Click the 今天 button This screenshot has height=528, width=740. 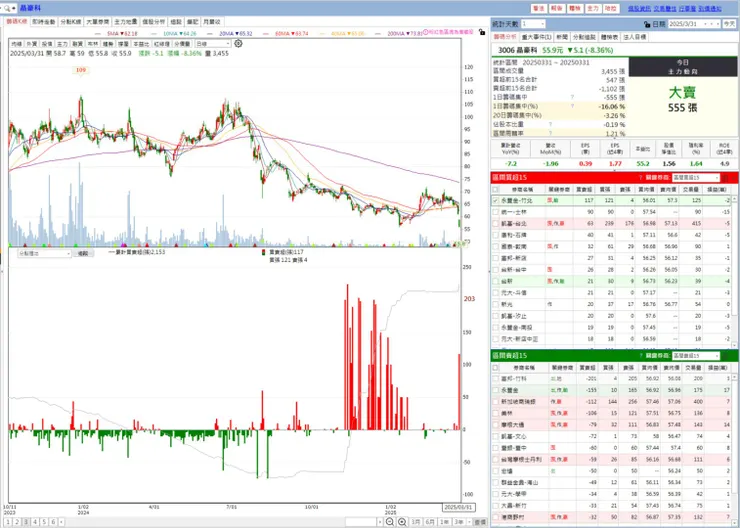click(729, 24)
